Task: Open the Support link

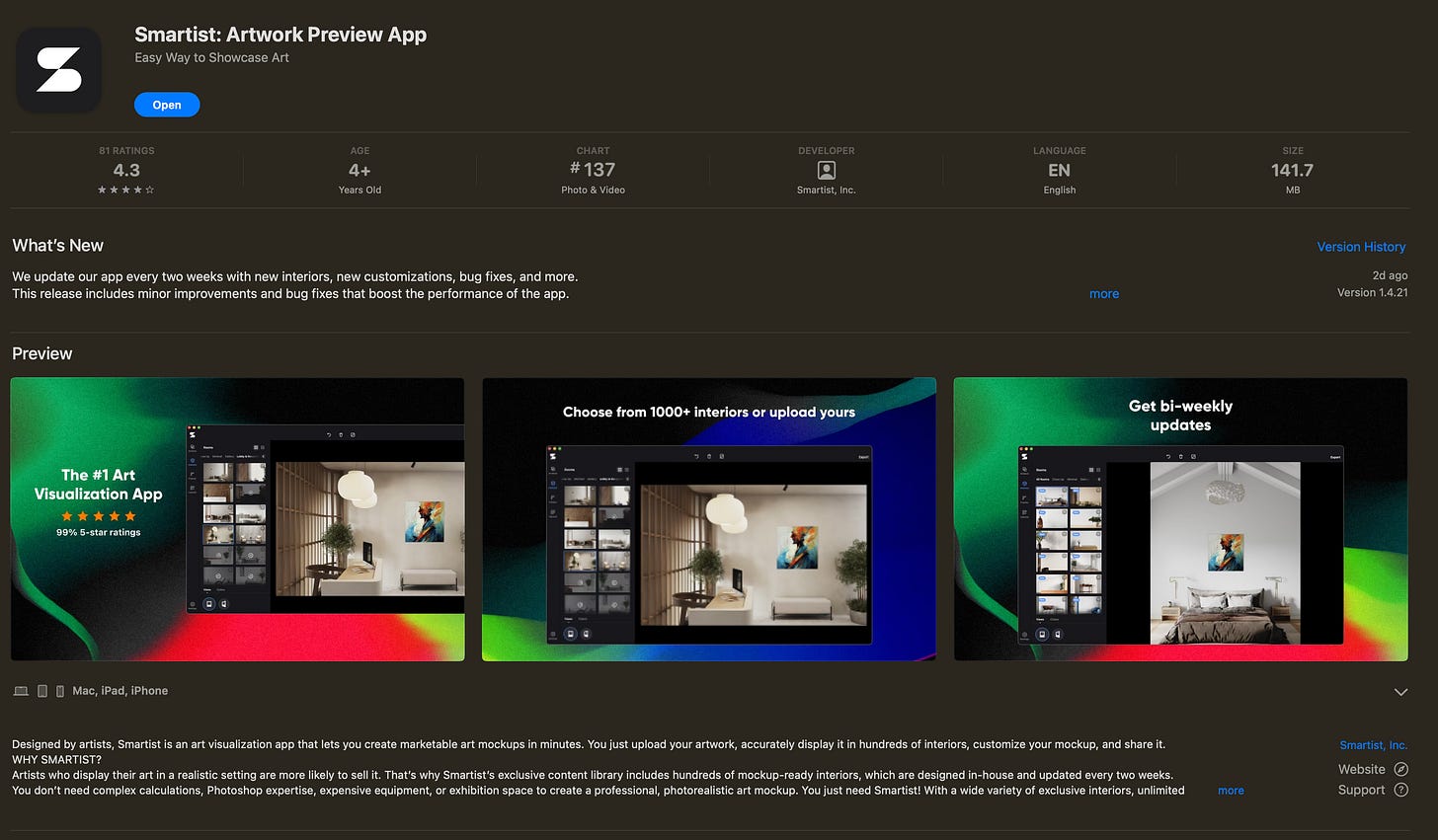Action: point(1362,790)
